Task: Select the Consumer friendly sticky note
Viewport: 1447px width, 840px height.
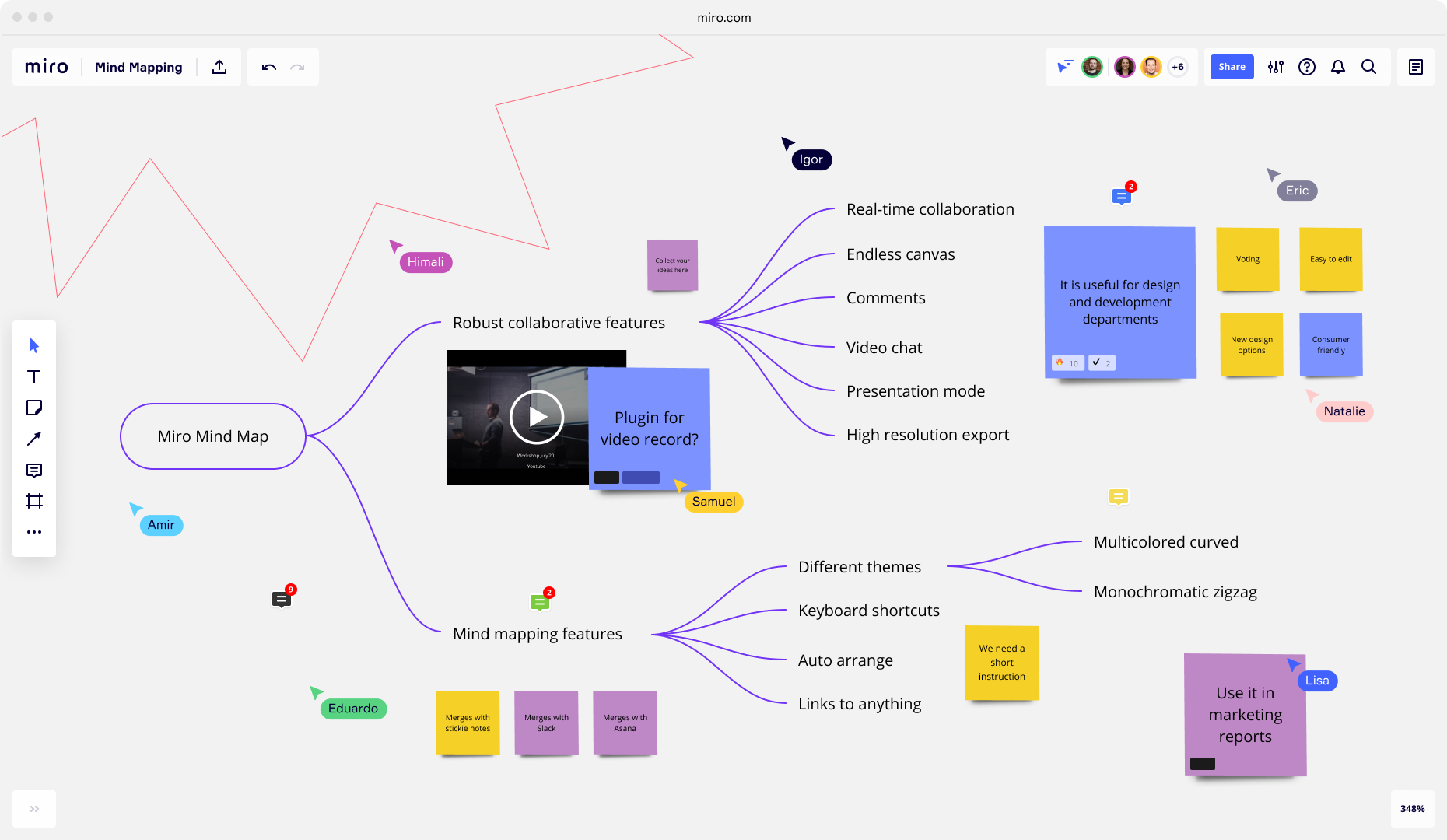Action: (x=1331, y=345)
